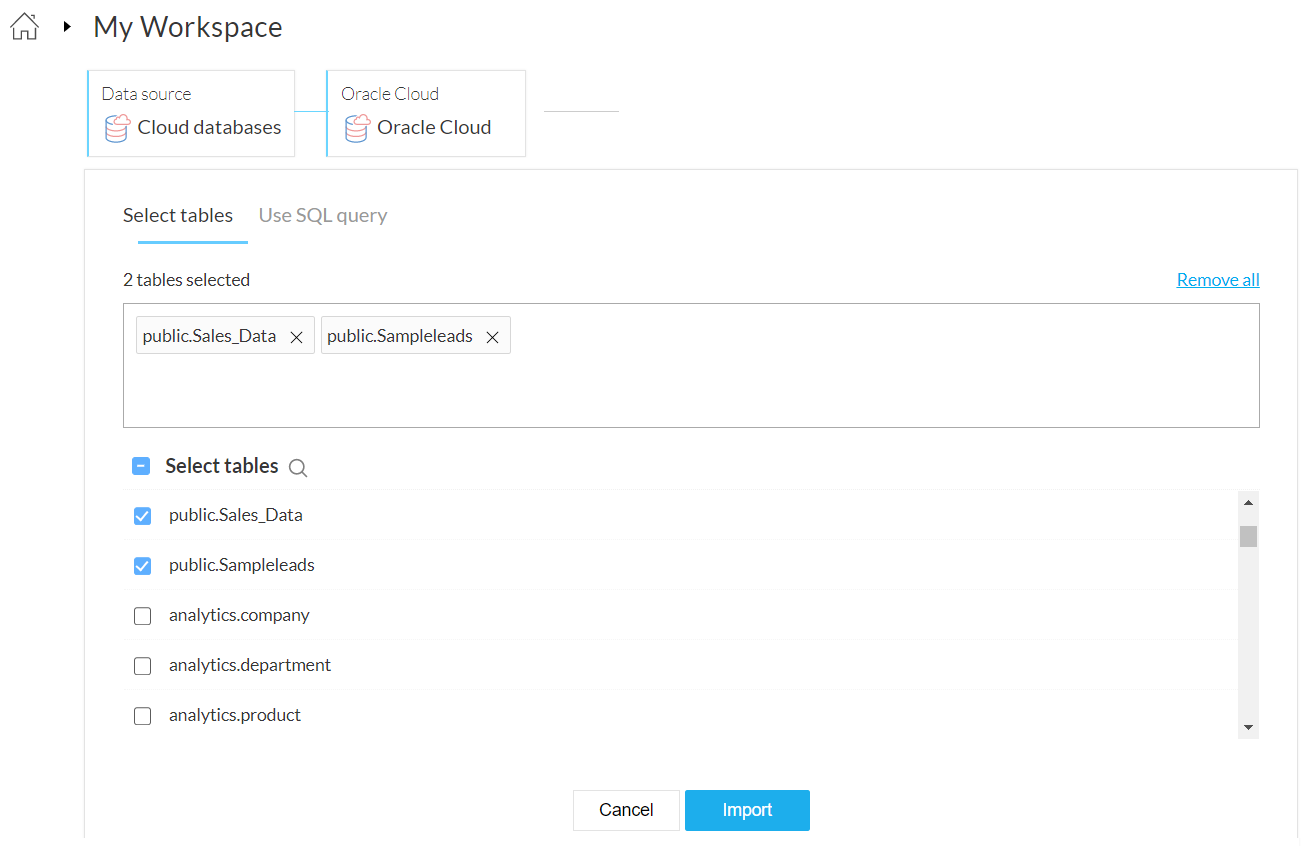Open the table search magnifier icon
The height and width of the screenshot is (846, 1307).
(x=297, y=467)
